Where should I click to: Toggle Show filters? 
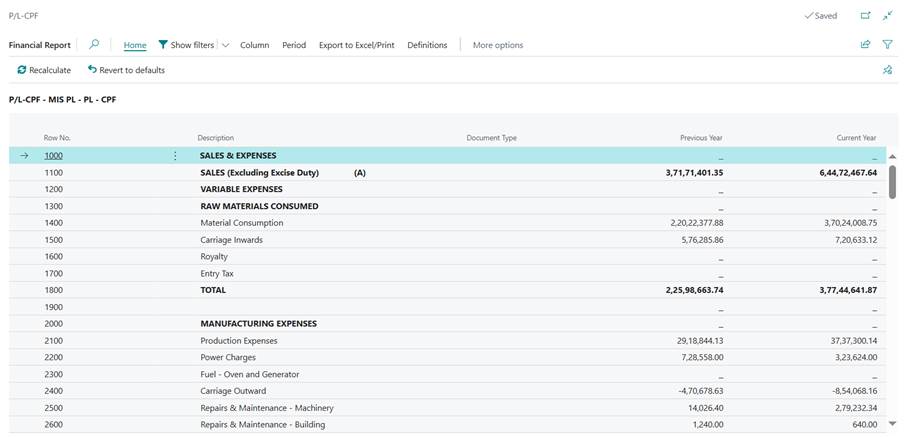coord(186,45)
